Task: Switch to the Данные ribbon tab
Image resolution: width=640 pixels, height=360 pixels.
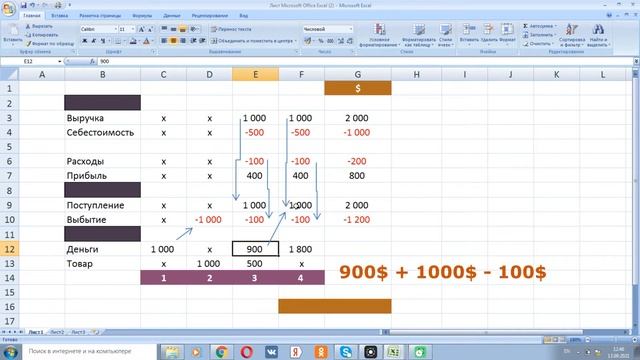Action: pos(172,16)
